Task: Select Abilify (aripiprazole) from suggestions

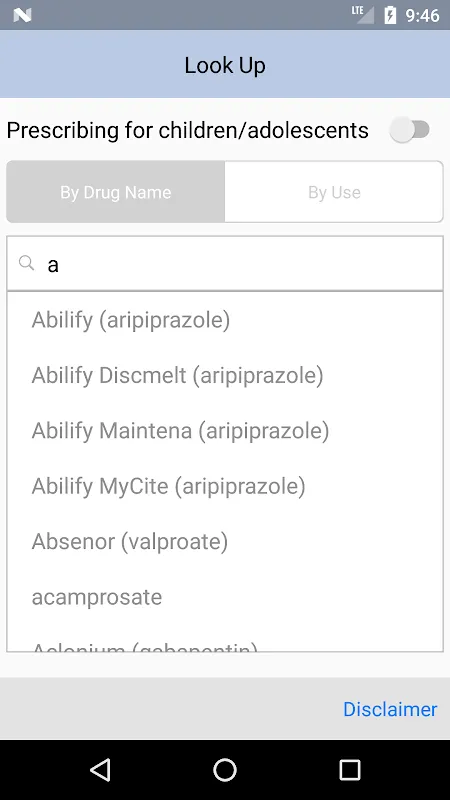Action: tap(225, 320)
